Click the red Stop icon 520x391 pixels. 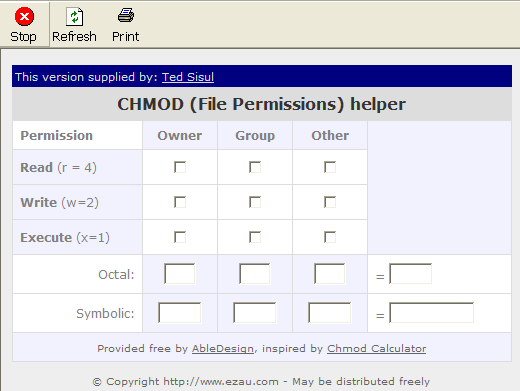(24, 17)
